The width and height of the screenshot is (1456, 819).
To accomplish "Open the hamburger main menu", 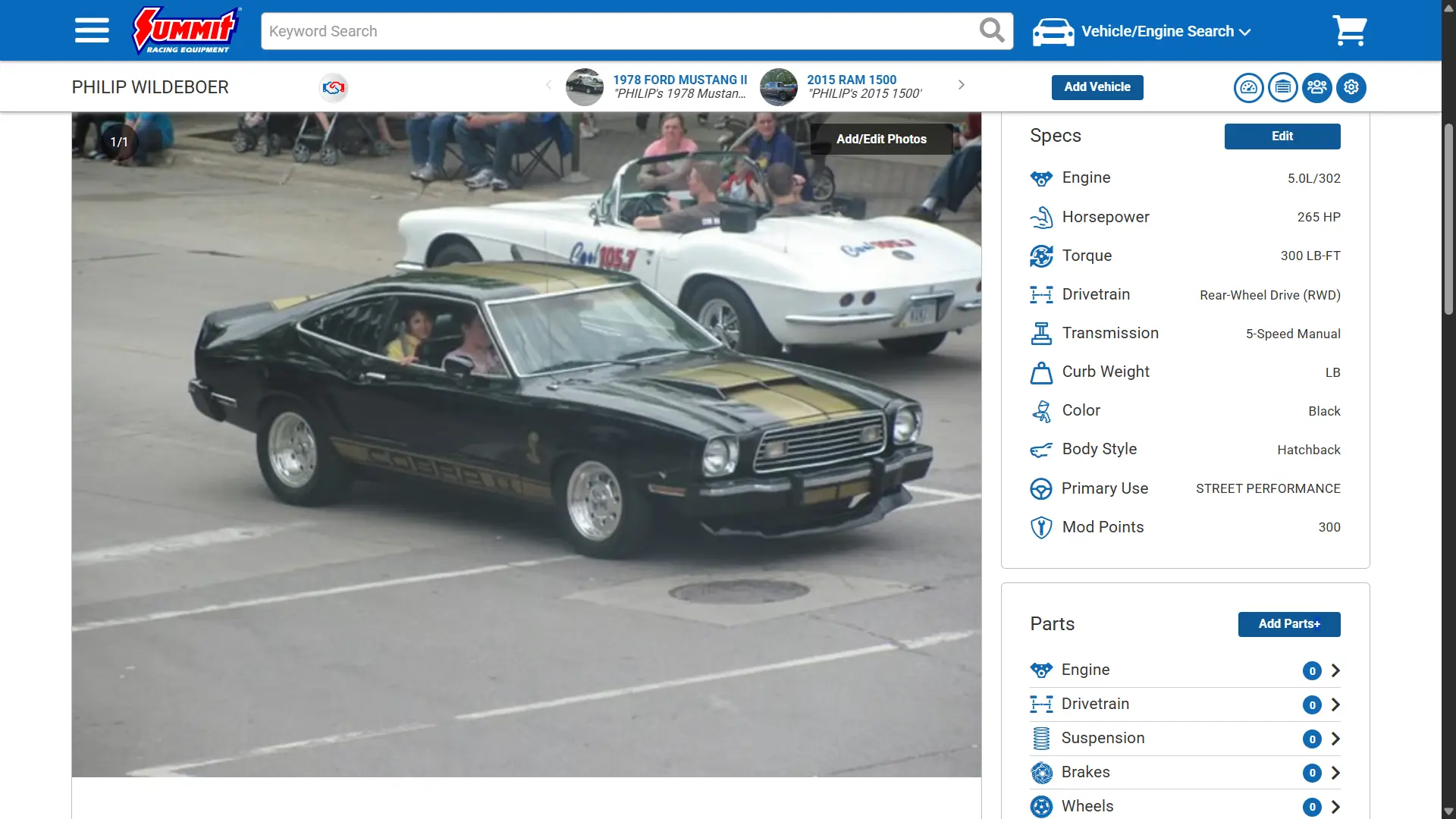I will point(92,31).
